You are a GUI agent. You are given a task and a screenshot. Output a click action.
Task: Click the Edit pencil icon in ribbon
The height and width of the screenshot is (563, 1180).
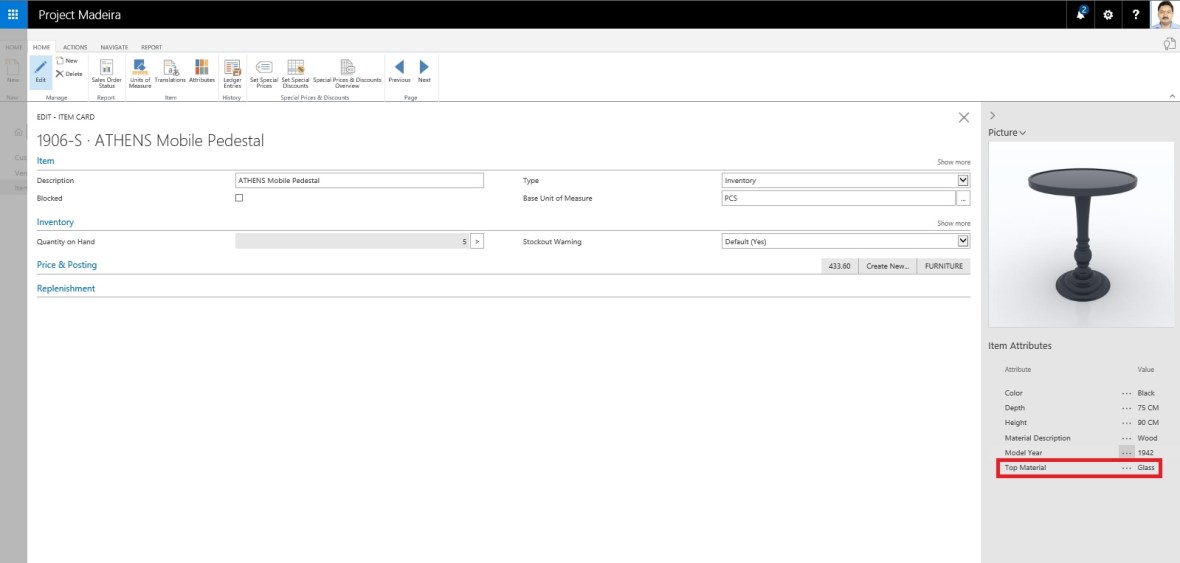coord(41,70)
